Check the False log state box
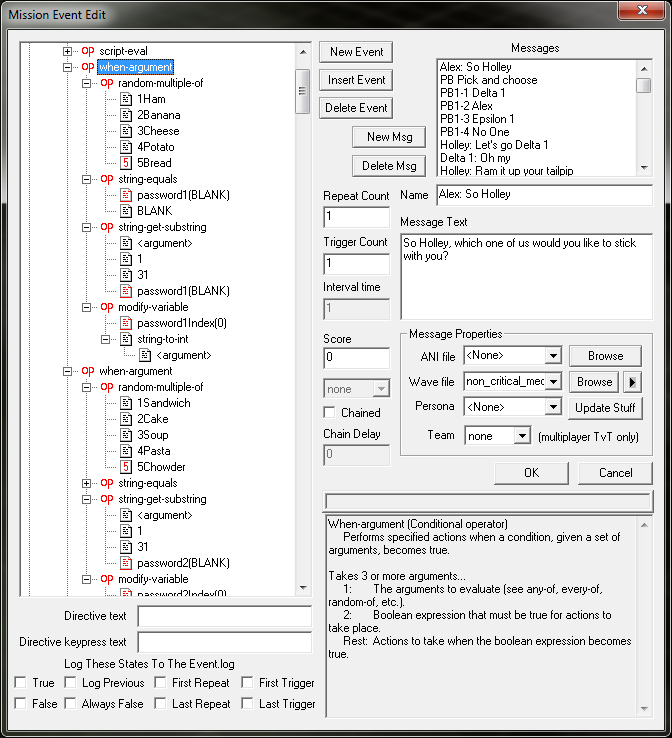Screen dimensions: 672x738 (20, 704)
